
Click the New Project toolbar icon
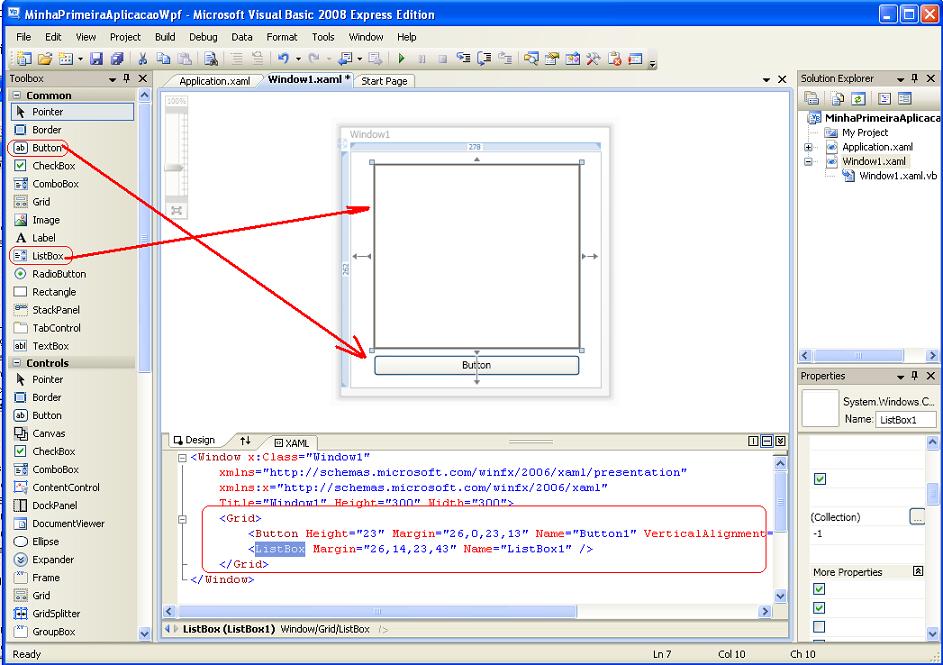click(24, 58)
